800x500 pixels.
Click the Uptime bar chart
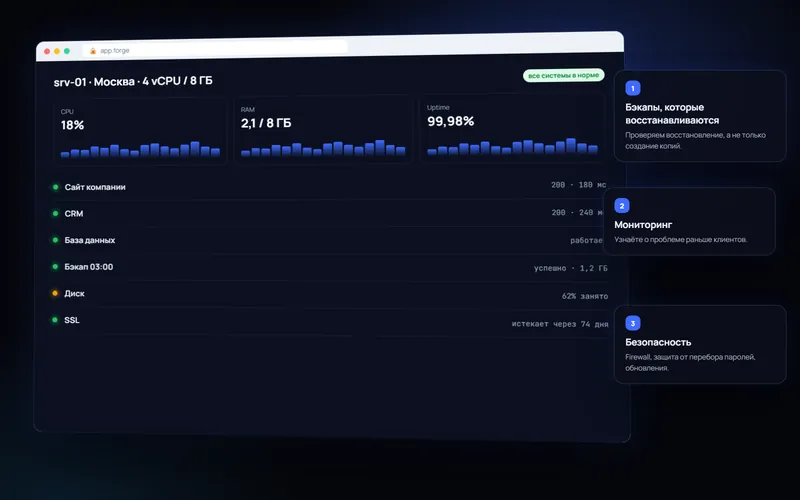click(512, 146)
